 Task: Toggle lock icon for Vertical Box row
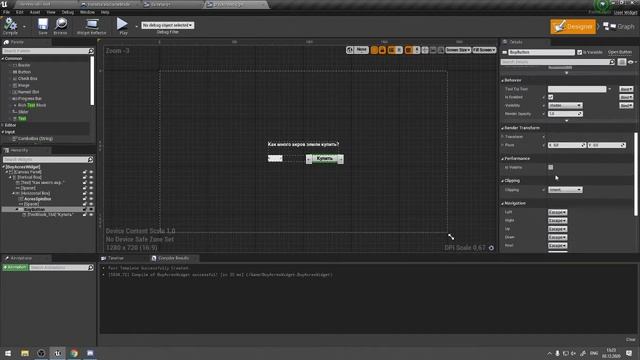point(85,178)
